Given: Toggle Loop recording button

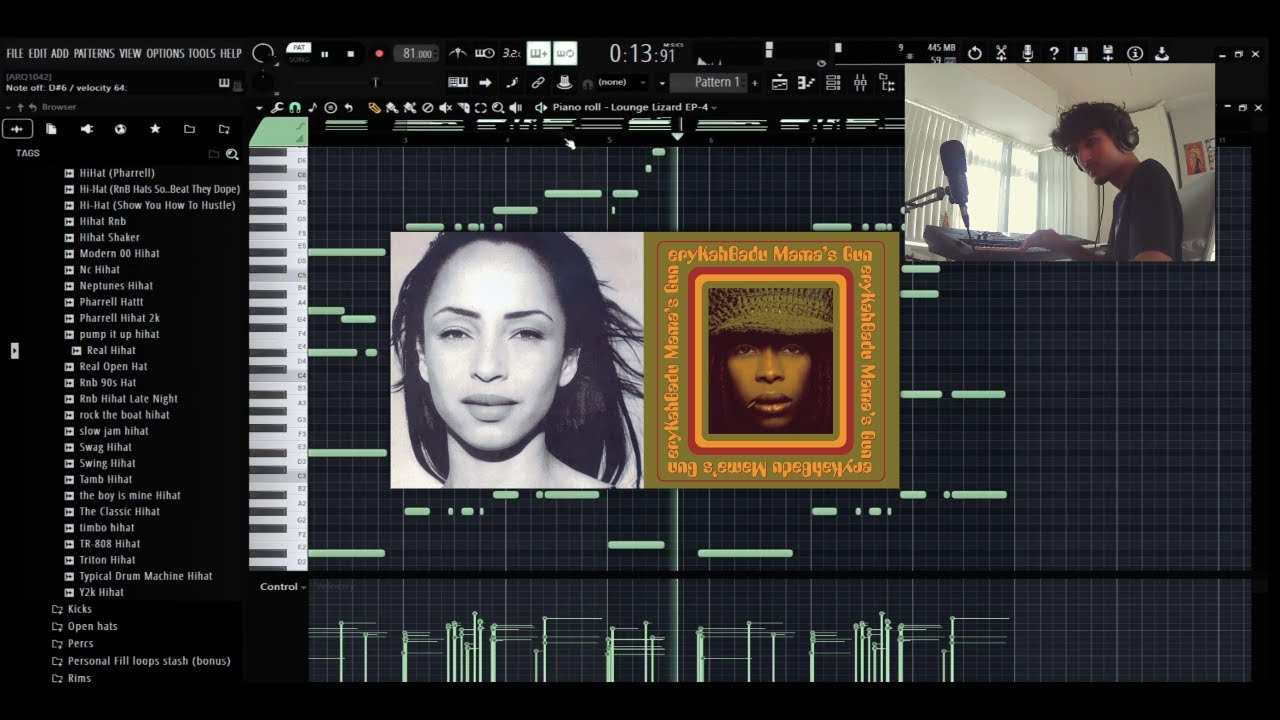Looking at the screenshot, I should click(565, 53).
